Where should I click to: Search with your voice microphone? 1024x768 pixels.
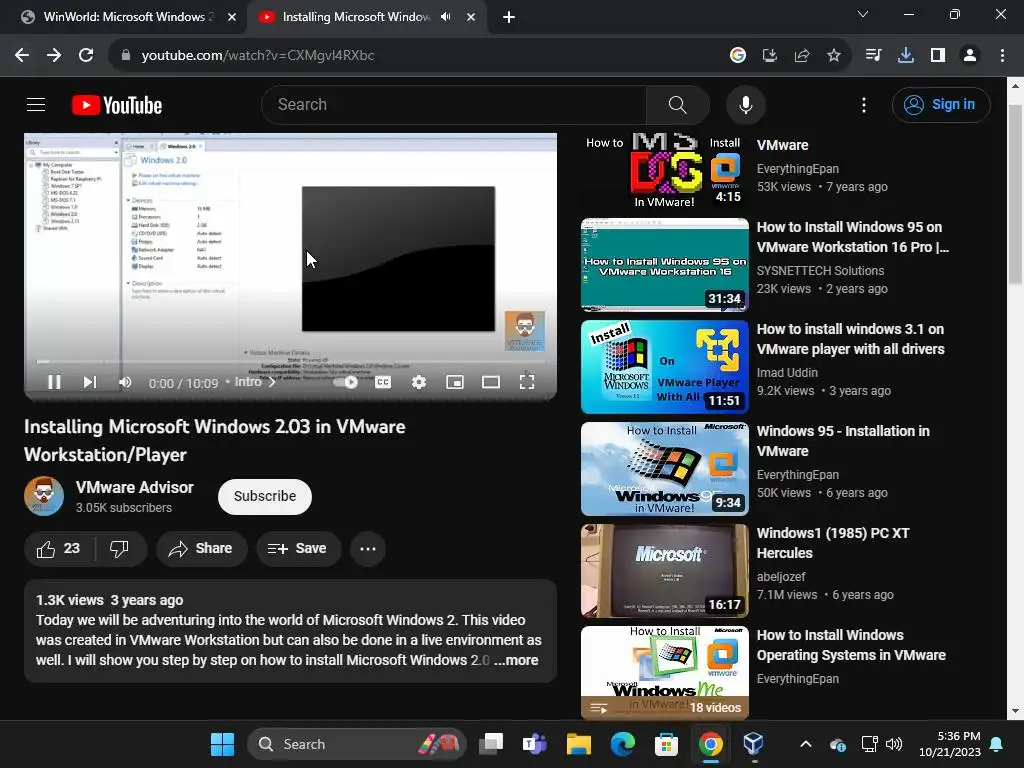[x=746, y=104]
